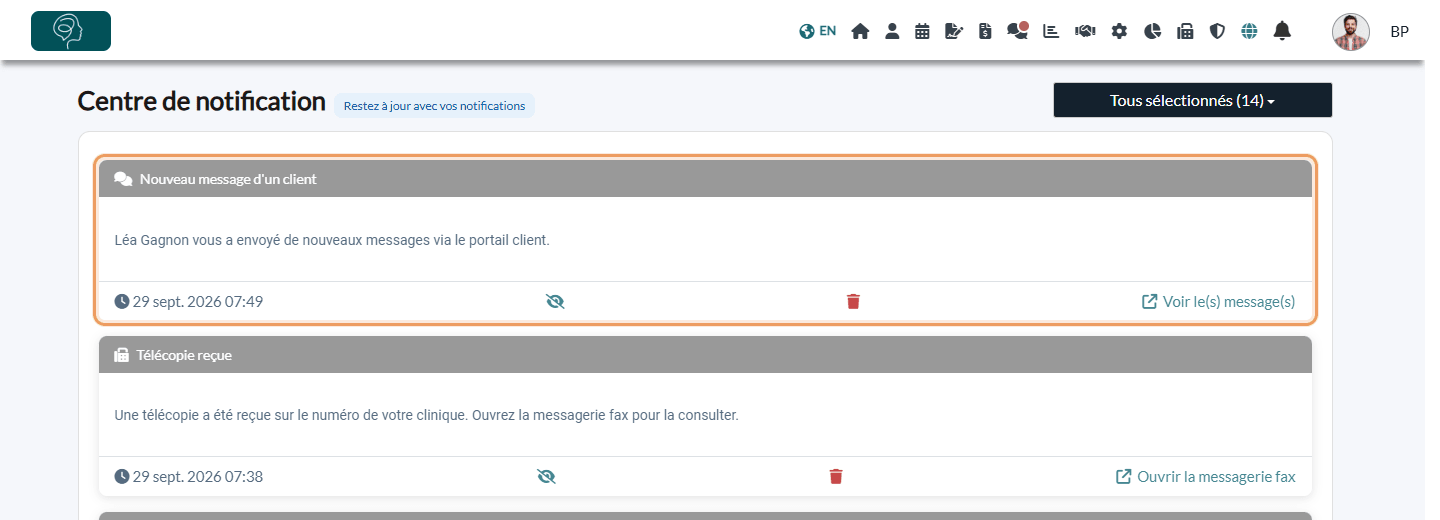Click the Nouveau message d'un client header
This screenshot has height=520, width=1440.
[x=705, y=179]
